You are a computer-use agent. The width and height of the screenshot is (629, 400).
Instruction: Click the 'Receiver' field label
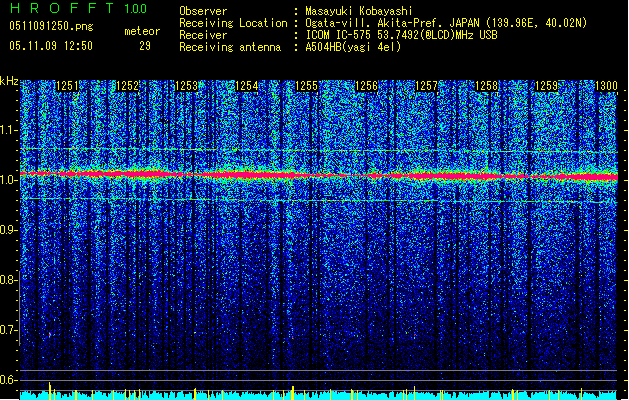pyautogui.click(x=203, y=35)
